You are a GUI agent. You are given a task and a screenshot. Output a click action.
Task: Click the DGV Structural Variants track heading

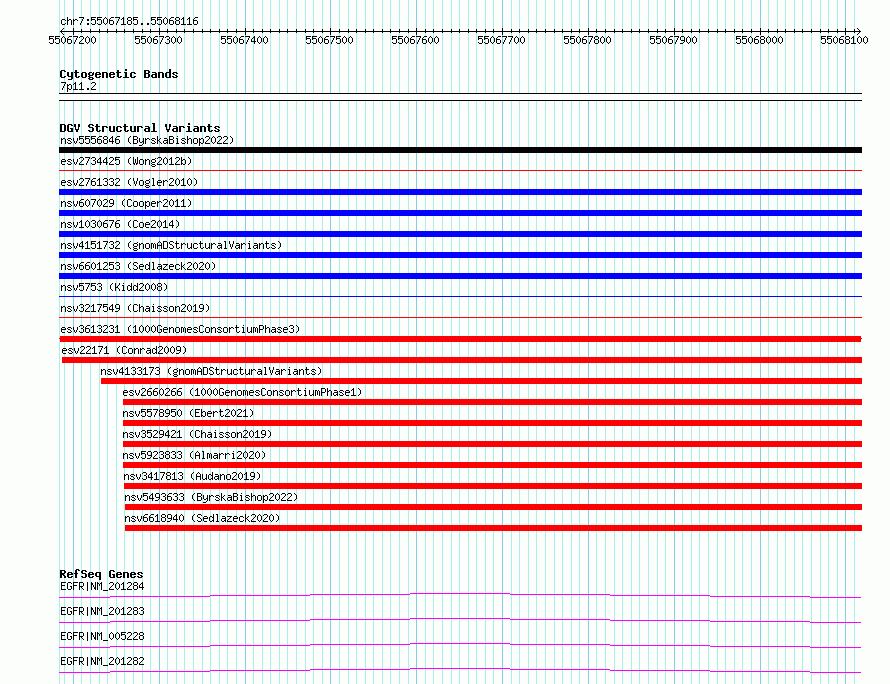click(x=140, y=128)
